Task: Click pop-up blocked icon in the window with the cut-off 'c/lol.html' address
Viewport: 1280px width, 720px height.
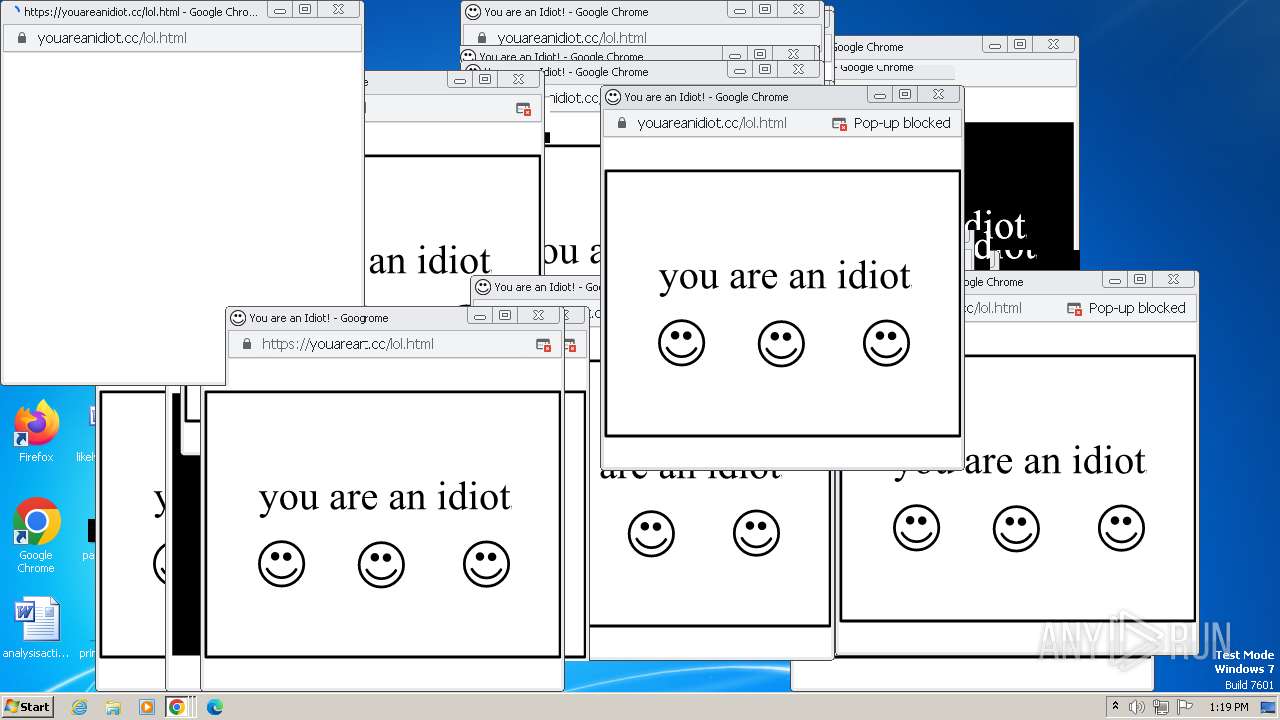Action: coord(1074,308)
